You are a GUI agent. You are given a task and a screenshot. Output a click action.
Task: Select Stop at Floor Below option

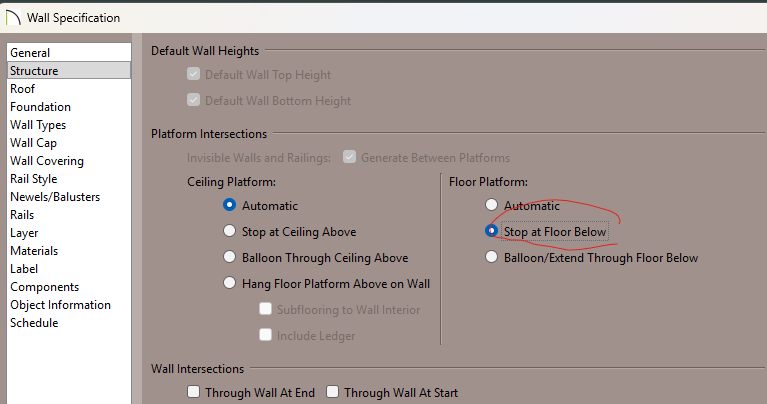coord(491,231)
